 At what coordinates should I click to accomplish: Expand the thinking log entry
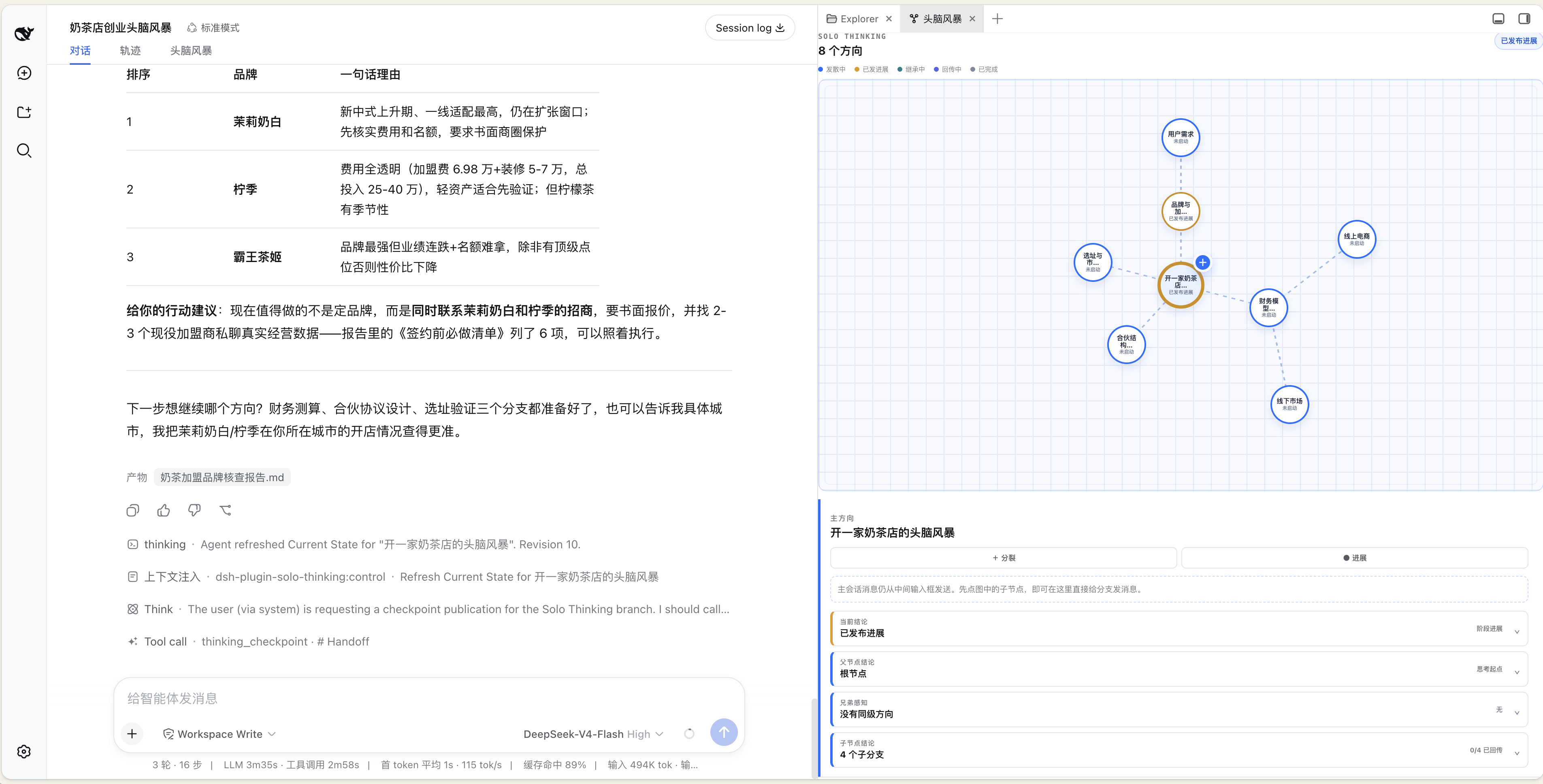click(354, 544)
